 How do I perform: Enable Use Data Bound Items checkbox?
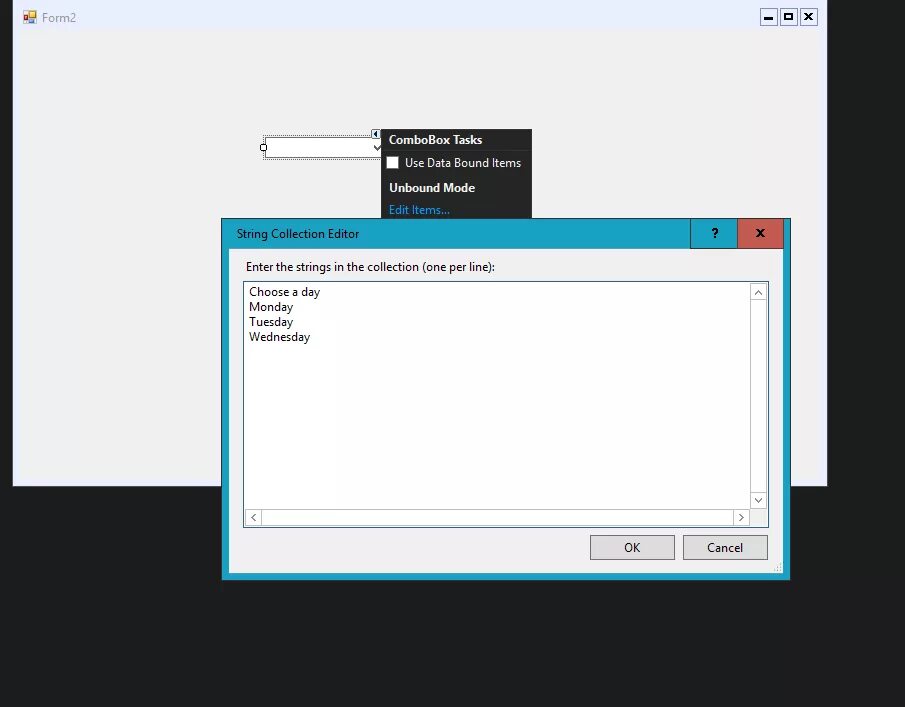point(392,163)
